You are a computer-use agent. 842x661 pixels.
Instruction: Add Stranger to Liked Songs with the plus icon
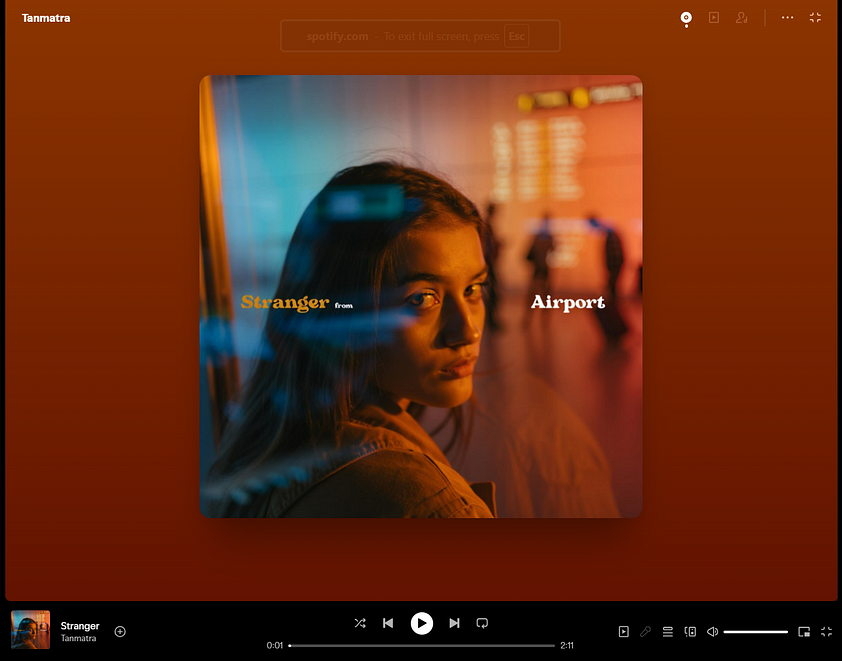[120, 631]
